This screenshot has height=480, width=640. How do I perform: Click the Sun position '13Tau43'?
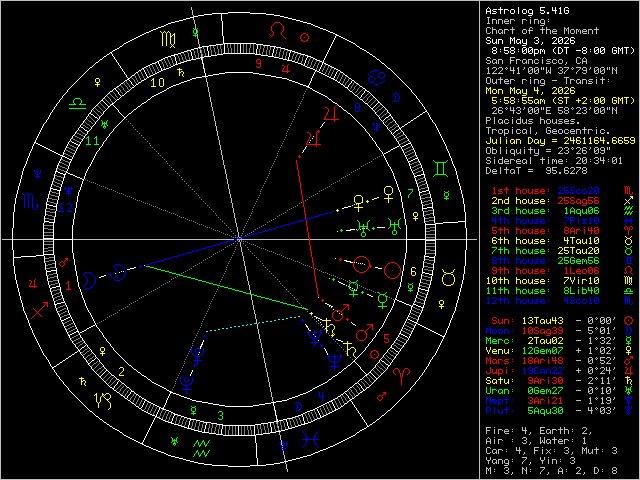click(542, 321)
